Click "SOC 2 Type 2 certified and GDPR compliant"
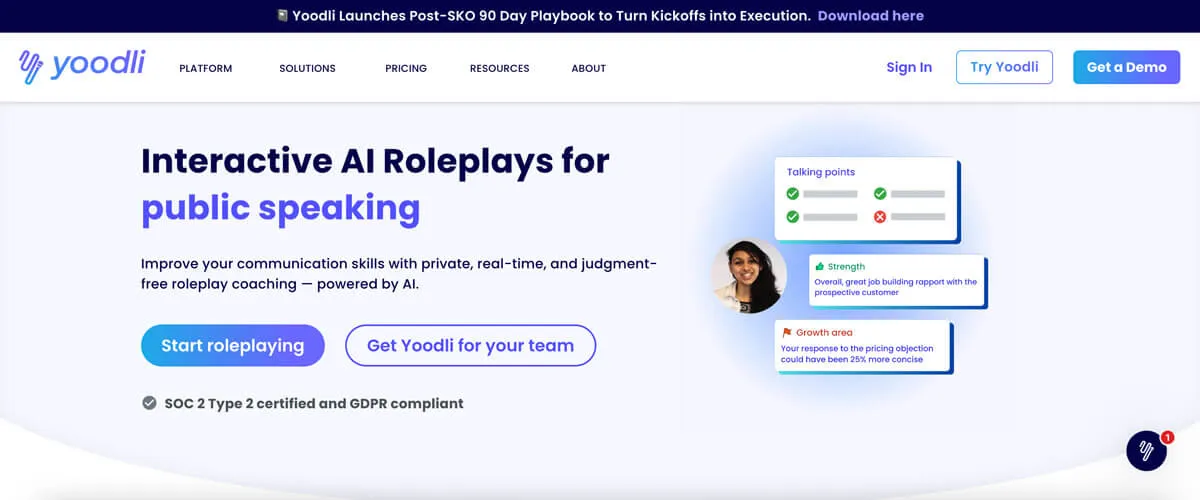 point(314,403)
